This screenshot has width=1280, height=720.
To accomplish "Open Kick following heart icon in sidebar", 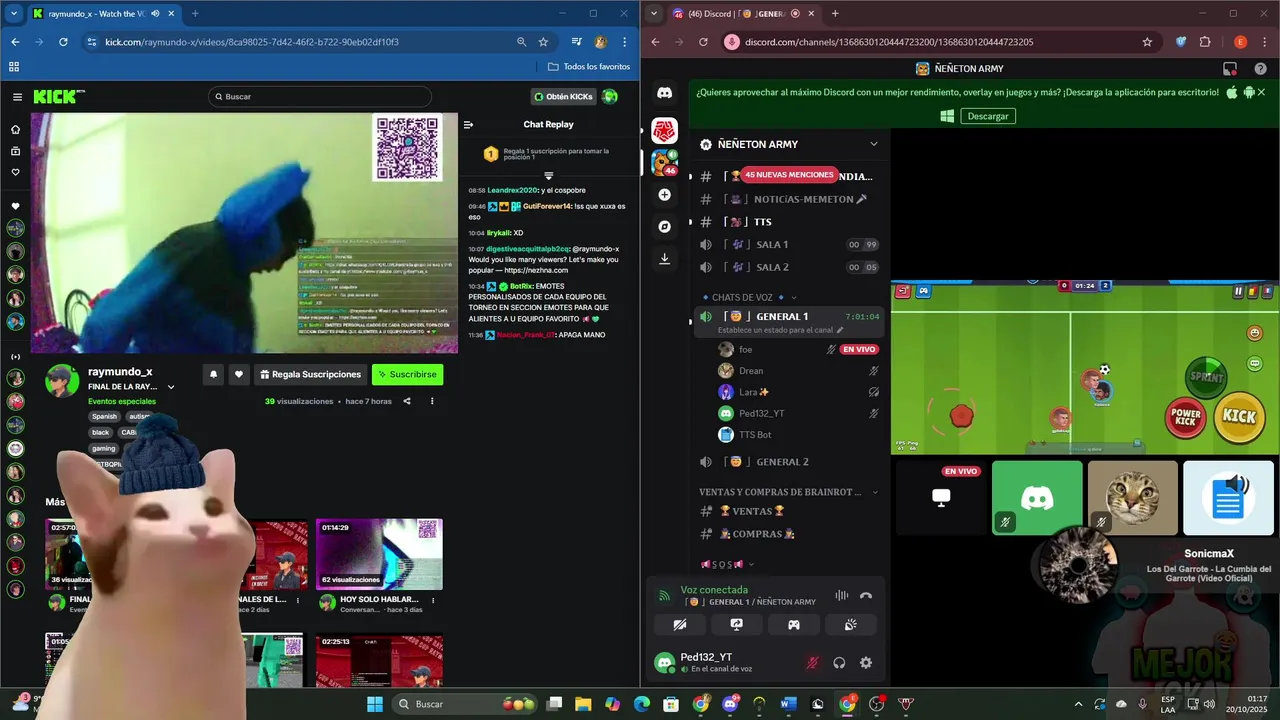I will pos(15,172).
